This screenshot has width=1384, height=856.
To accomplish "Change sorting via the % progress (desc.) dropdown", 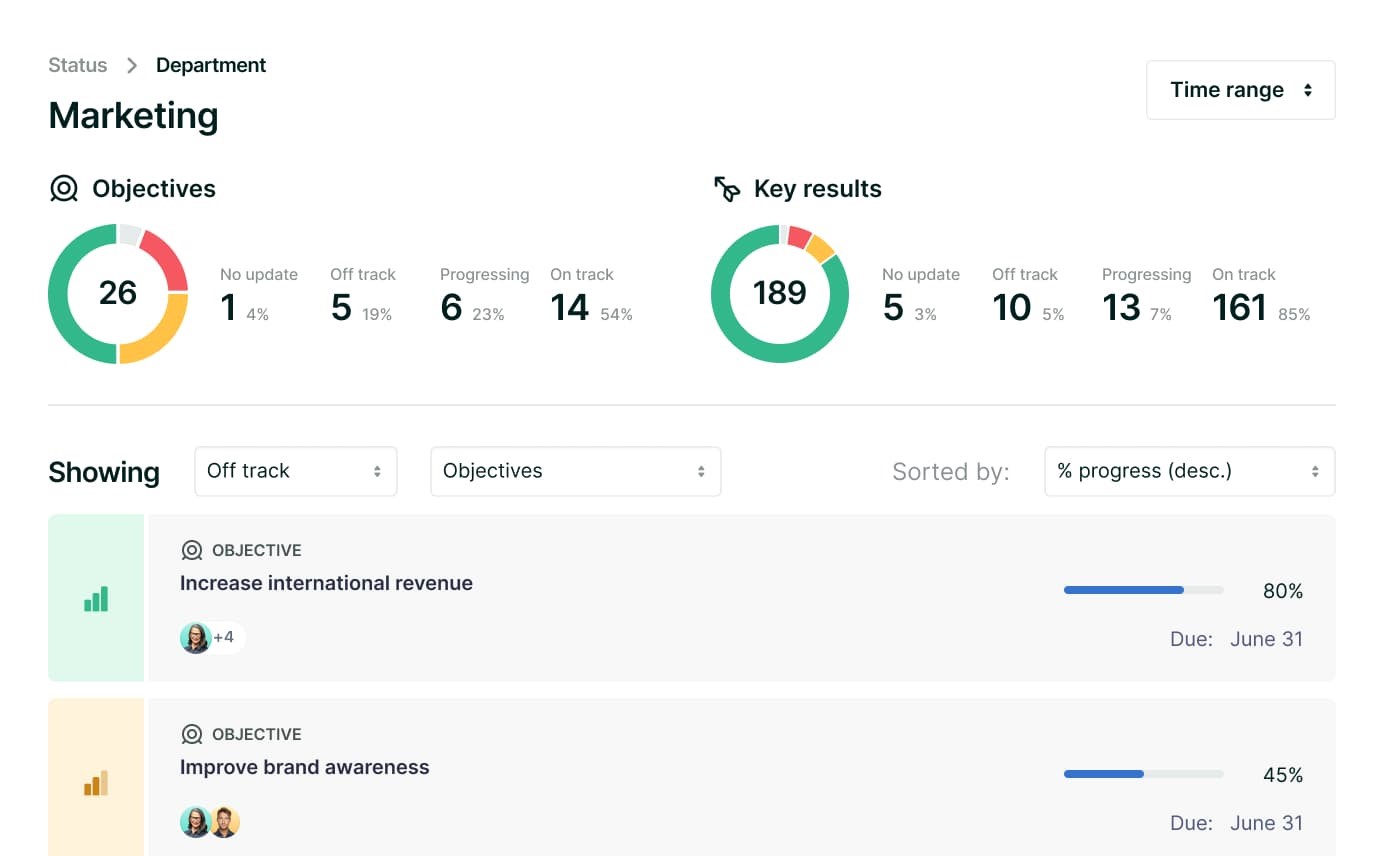I will pyautogui.click(x=1189, y=470).
